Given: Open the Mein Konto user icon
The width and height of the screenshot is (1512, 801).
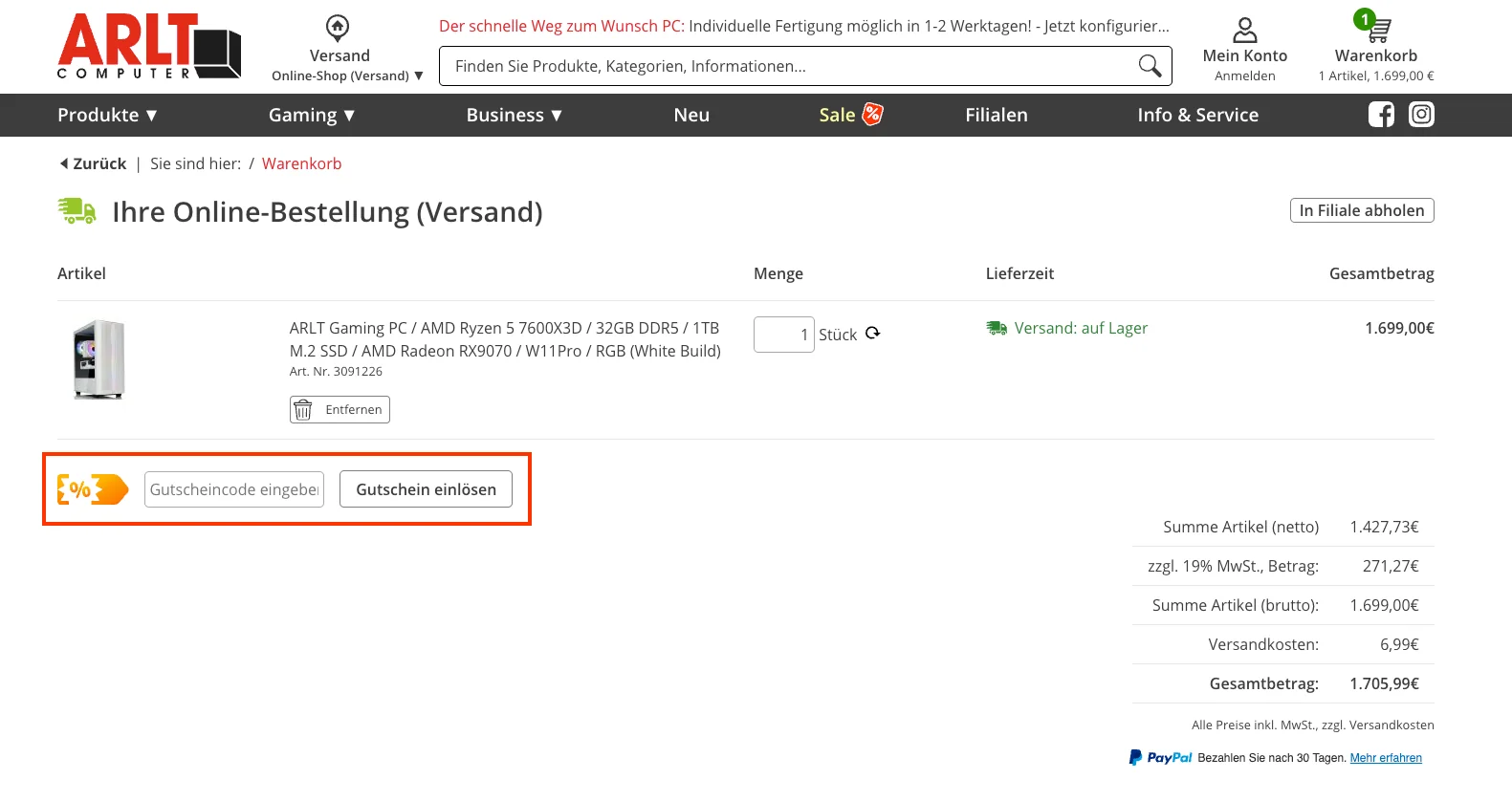Looking at the screenshot, I should pyautogui.click(x=1244, y=31).
